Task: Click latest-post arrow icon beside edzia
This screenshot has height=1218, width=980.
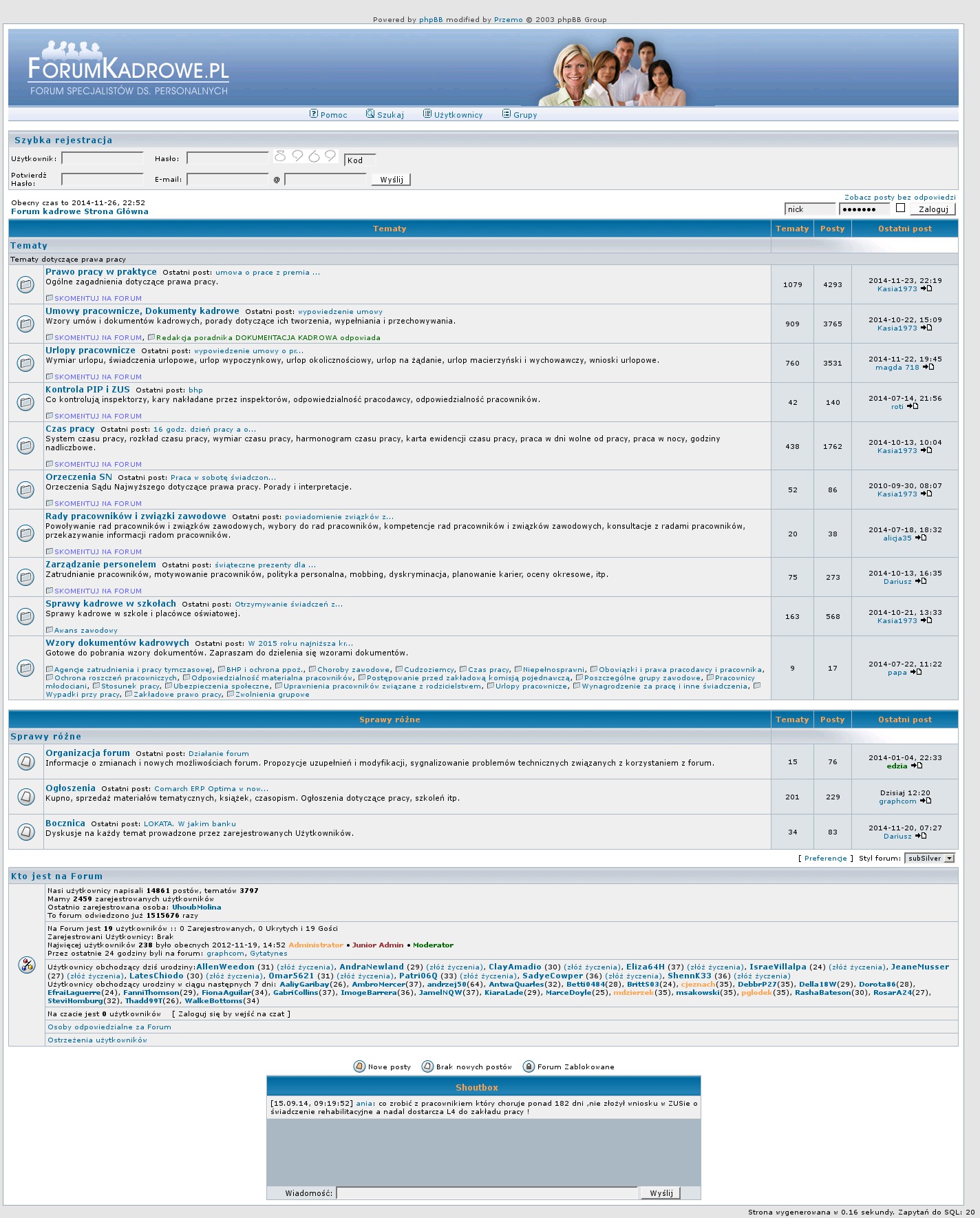Action: point(917,766)
